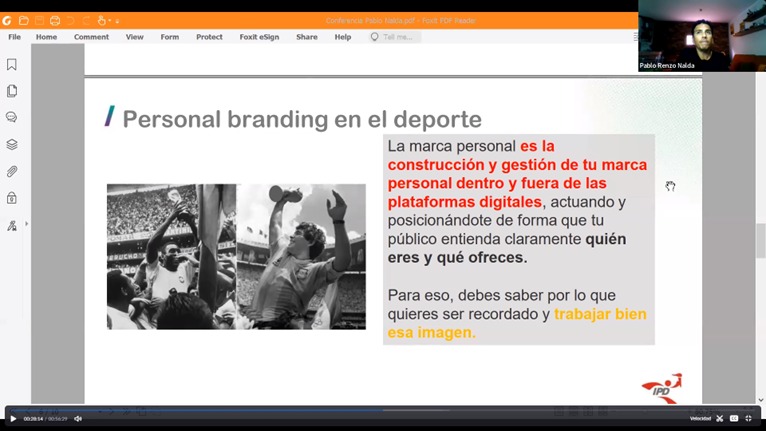Open the Attachments paperclip panel icon

[x=12, y=171]
